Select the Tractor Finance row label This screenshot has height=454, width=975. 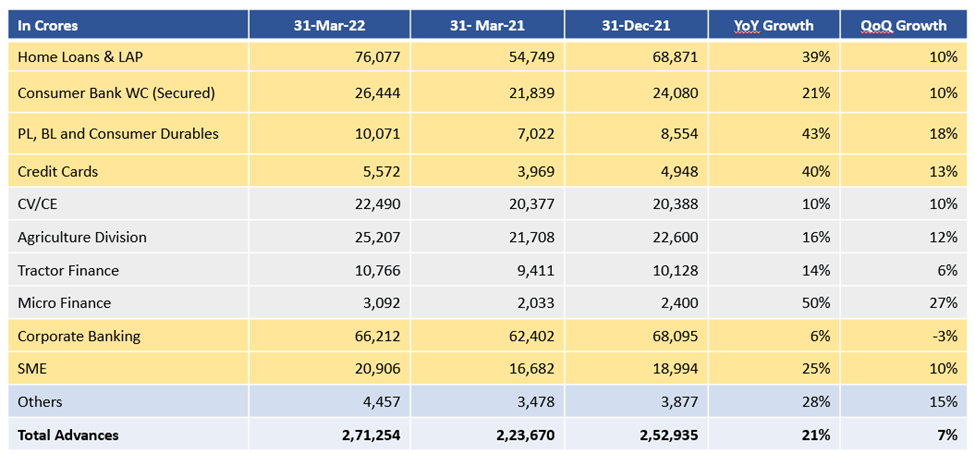click(x=68, y=270)
